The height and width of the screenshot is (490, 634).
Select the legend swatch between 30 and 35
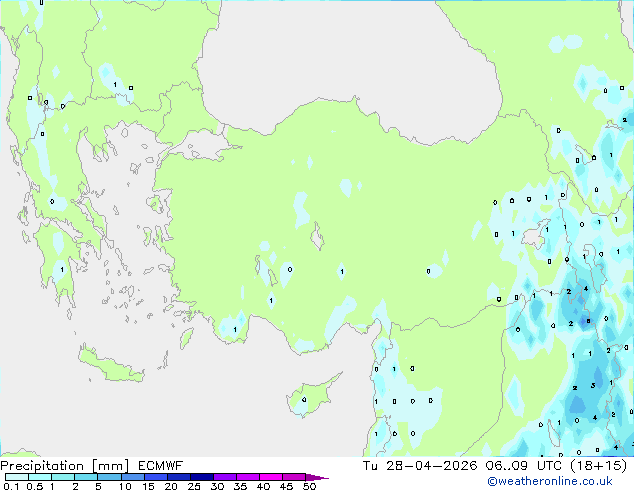[x=224, y=477]
